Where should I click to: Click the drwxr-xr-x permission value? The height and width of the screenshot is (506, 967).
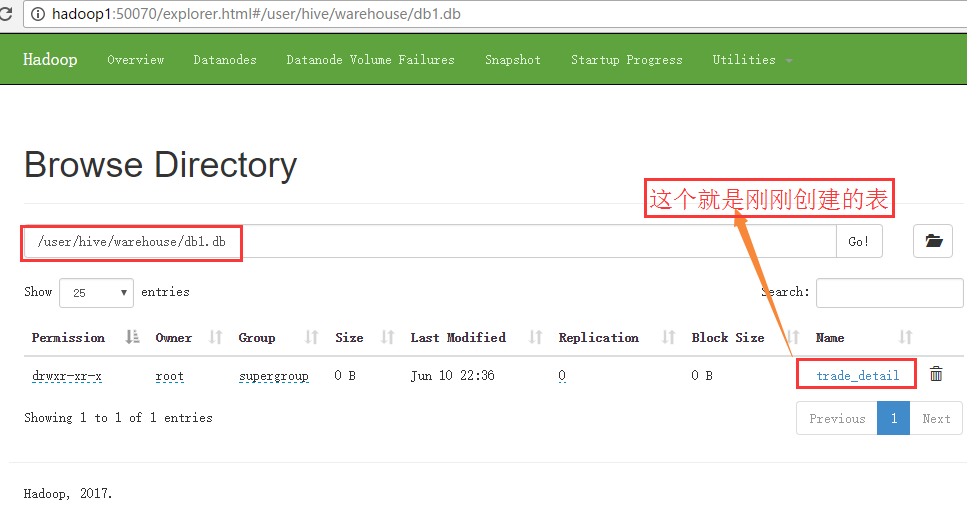[67, 376]
